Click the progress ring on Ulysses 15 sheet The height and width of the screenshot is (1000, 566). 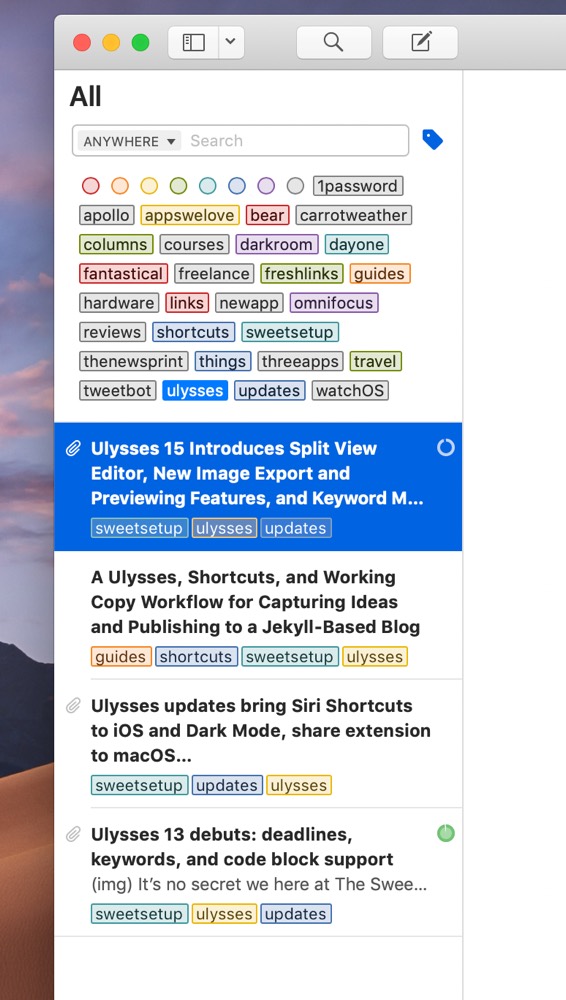click(x=445, y=448)
